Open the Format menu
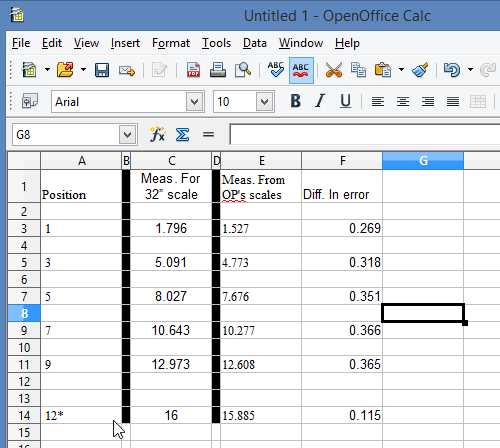This screenshot has height=448, width=500. tap(171, 43)
